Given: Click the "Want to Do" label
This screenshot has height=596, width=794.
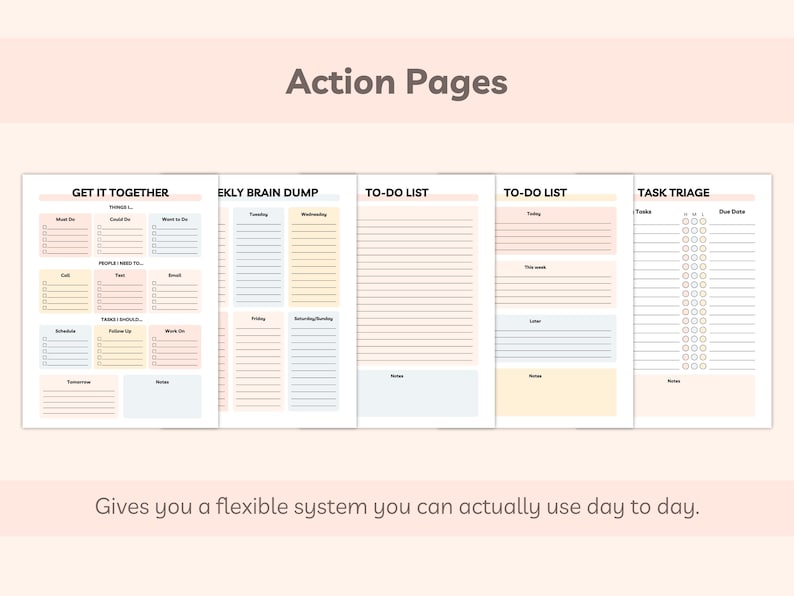Looking at the screenshot, I should [175, 219].
